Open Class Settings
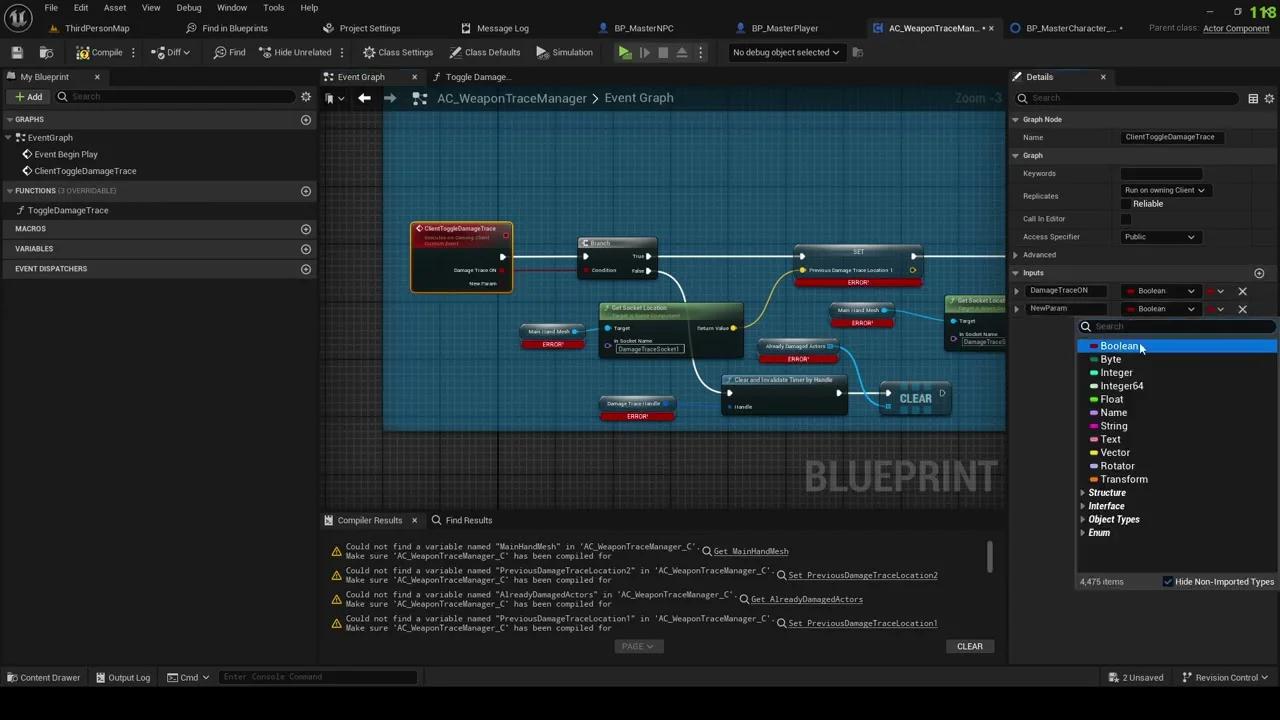1280x720 pixels. 398,52
